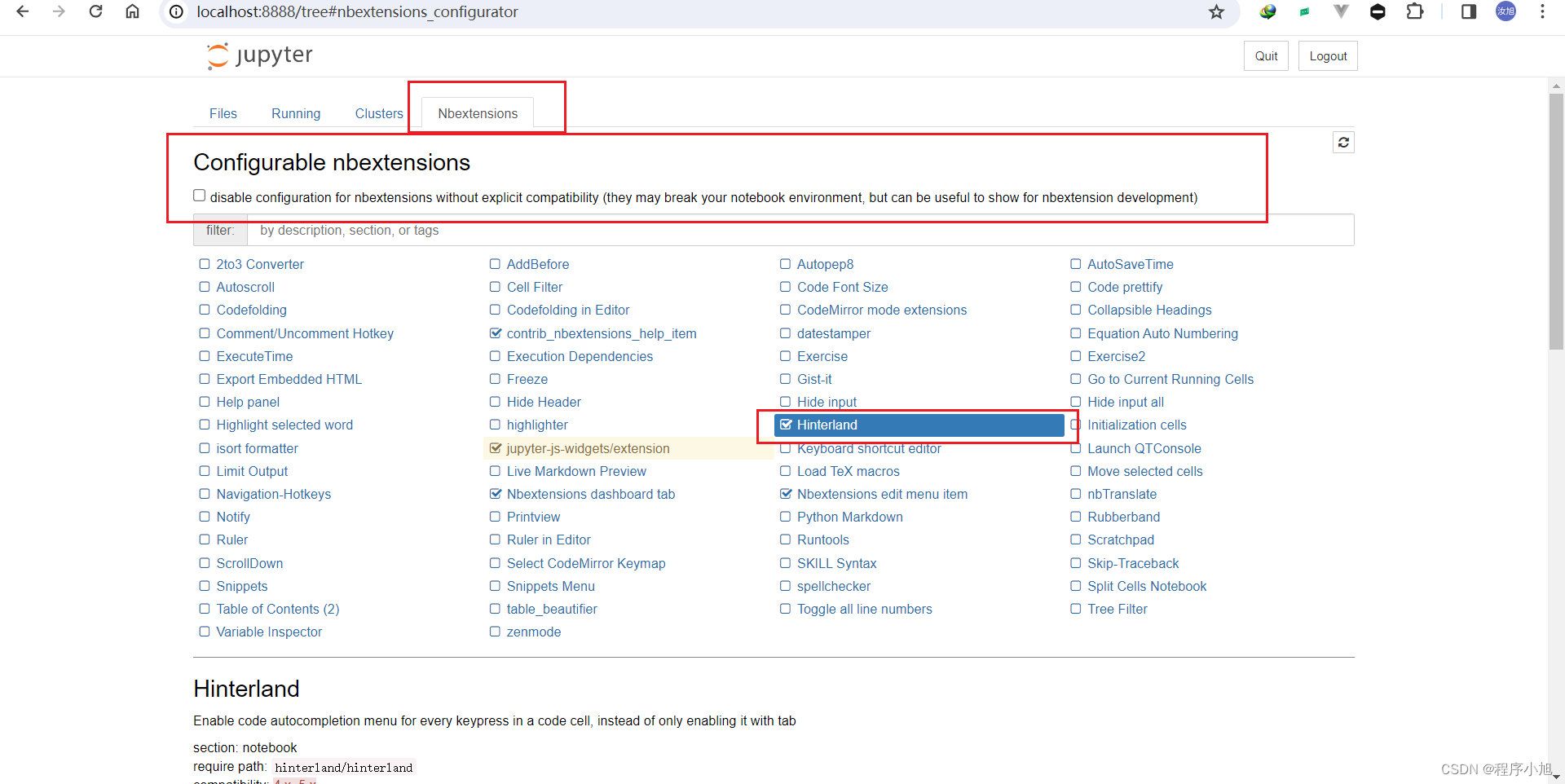Select SKILL Syntax extension
The height and width of the screenshot is (784, 1565).
[x=836, y=563]
